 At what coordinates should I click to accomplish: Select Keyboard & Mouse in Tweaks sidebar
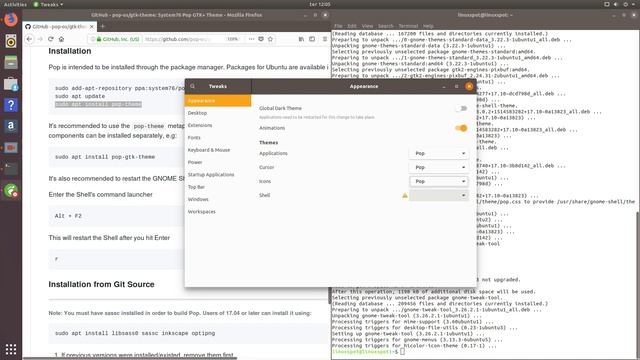click(218, 150)
